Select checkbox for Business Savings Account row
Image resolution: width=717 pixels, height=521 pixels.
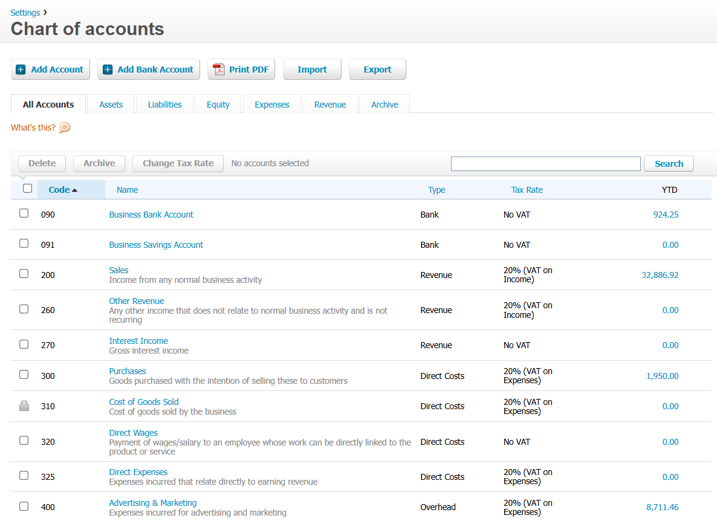tap(24, 243)
